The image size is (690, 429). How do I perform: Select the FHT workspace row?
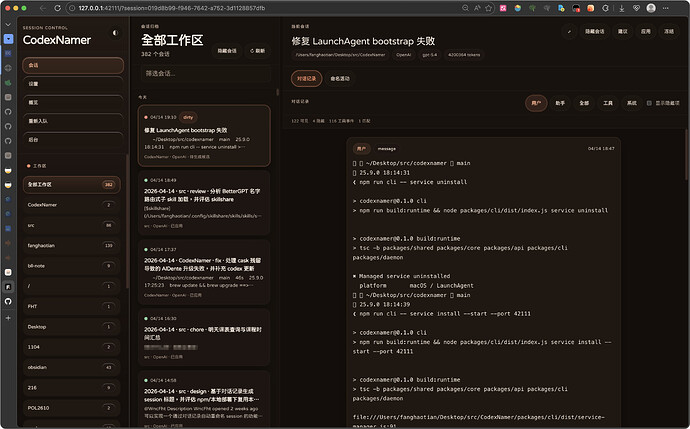[x=71, y=306]
